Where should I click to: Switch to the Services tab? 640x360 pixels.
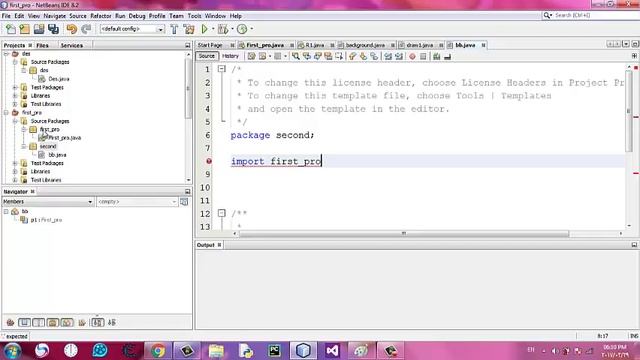click(x=72, y=45)
